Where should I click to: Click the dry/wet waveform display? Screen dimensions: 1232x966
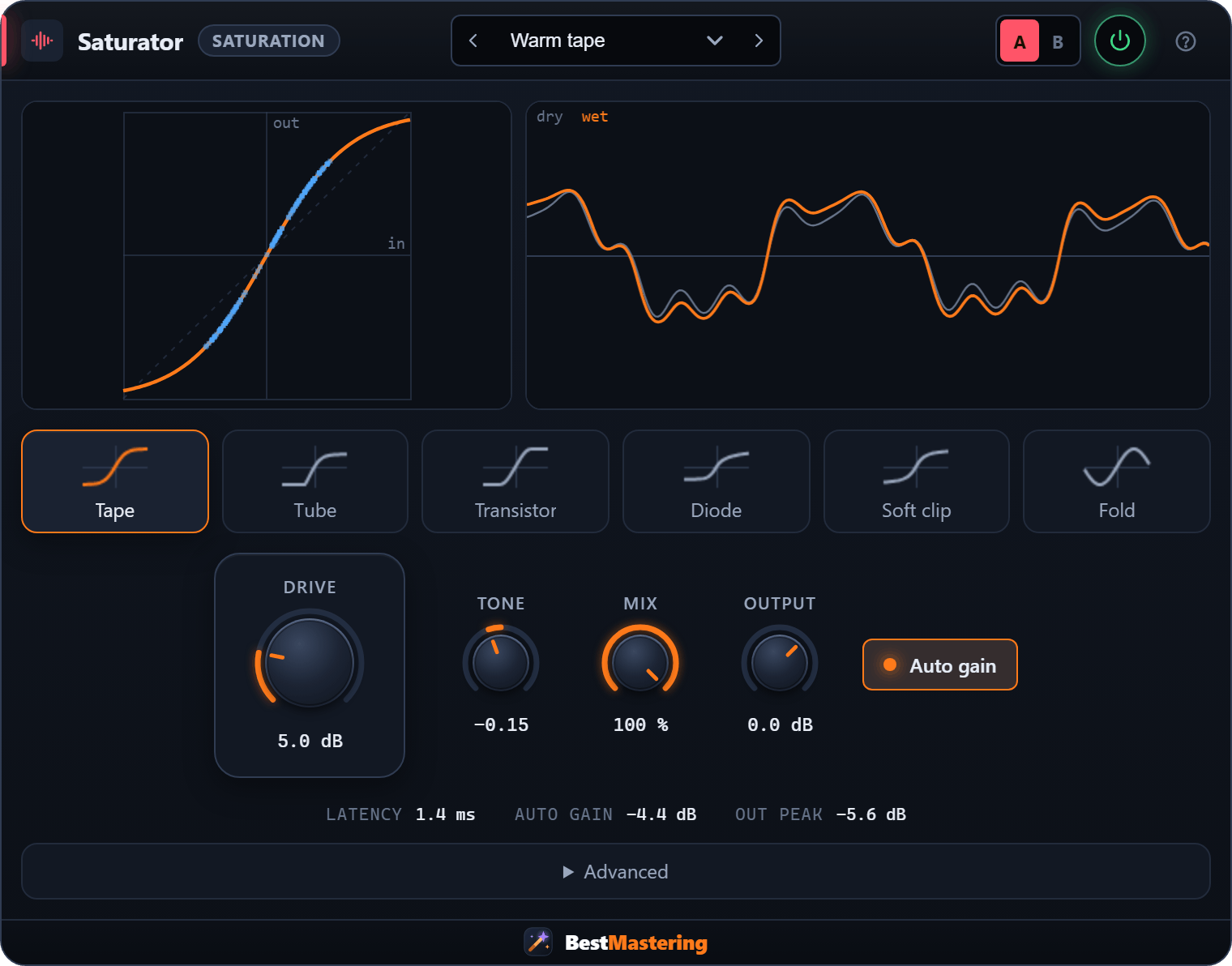[868, 255]
